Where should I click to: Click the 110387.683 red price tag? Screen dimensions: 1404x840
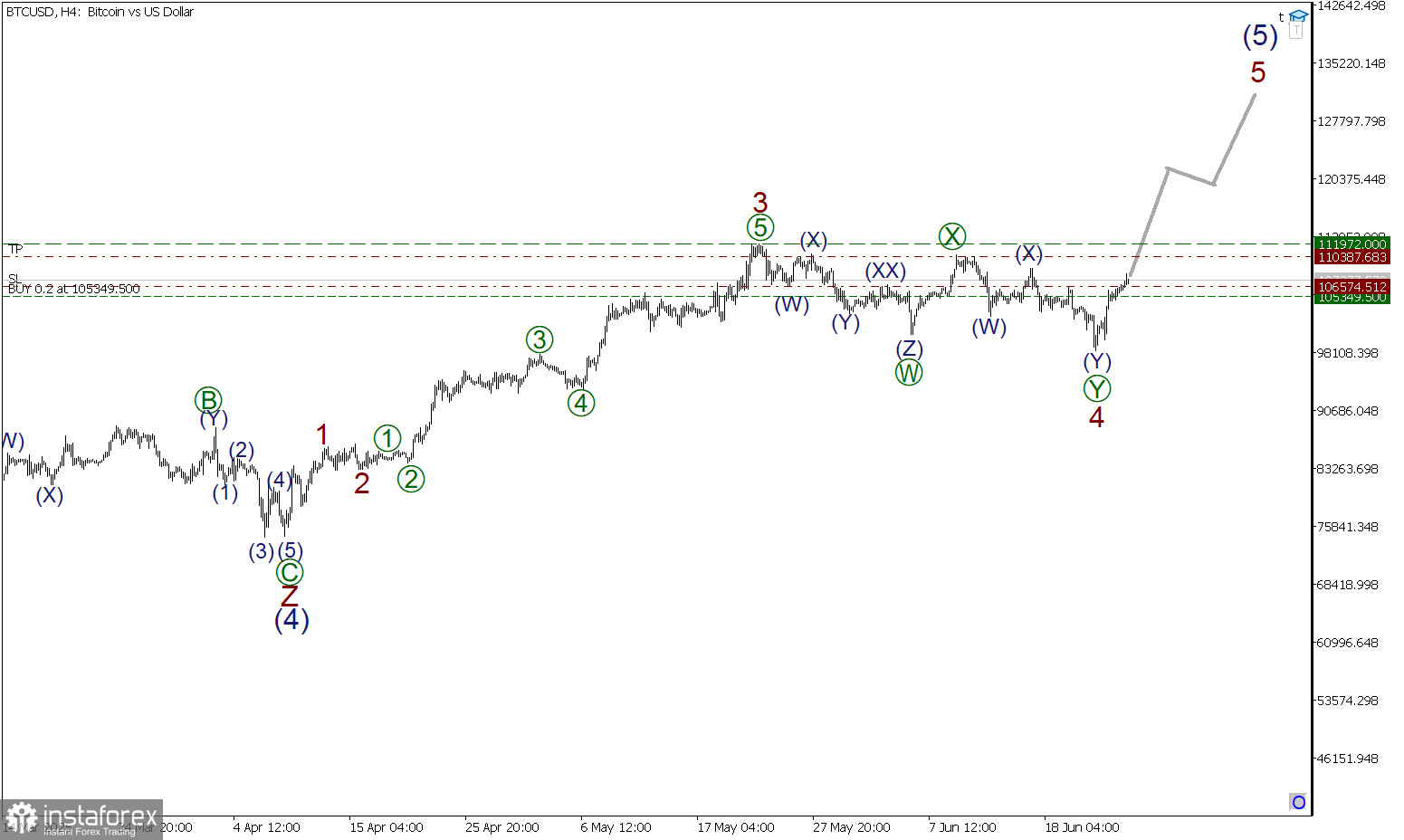(x=1352, y=257)
